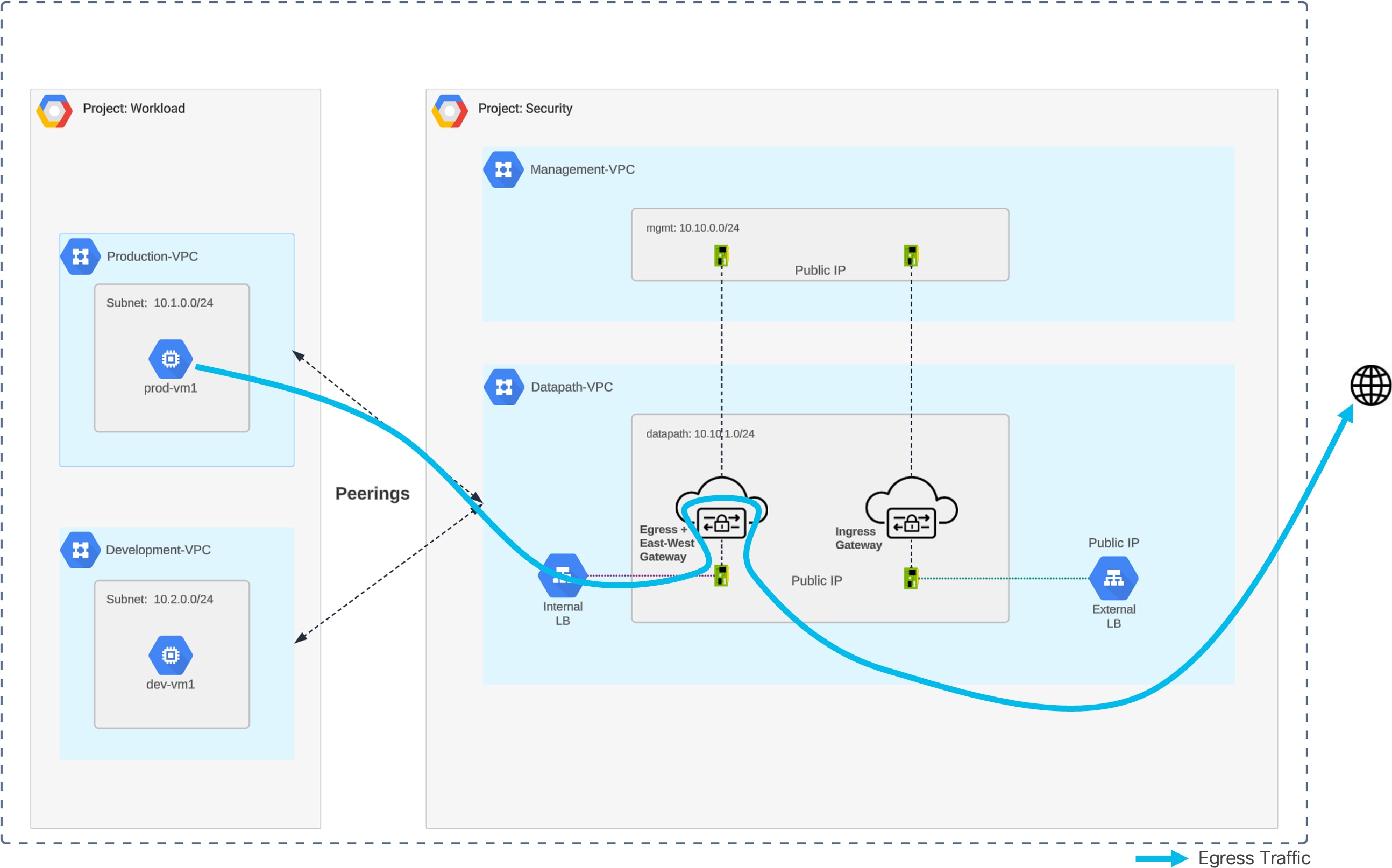
Task: Click the 'Egress Traffic' legend text
Action: (1254, 858)
